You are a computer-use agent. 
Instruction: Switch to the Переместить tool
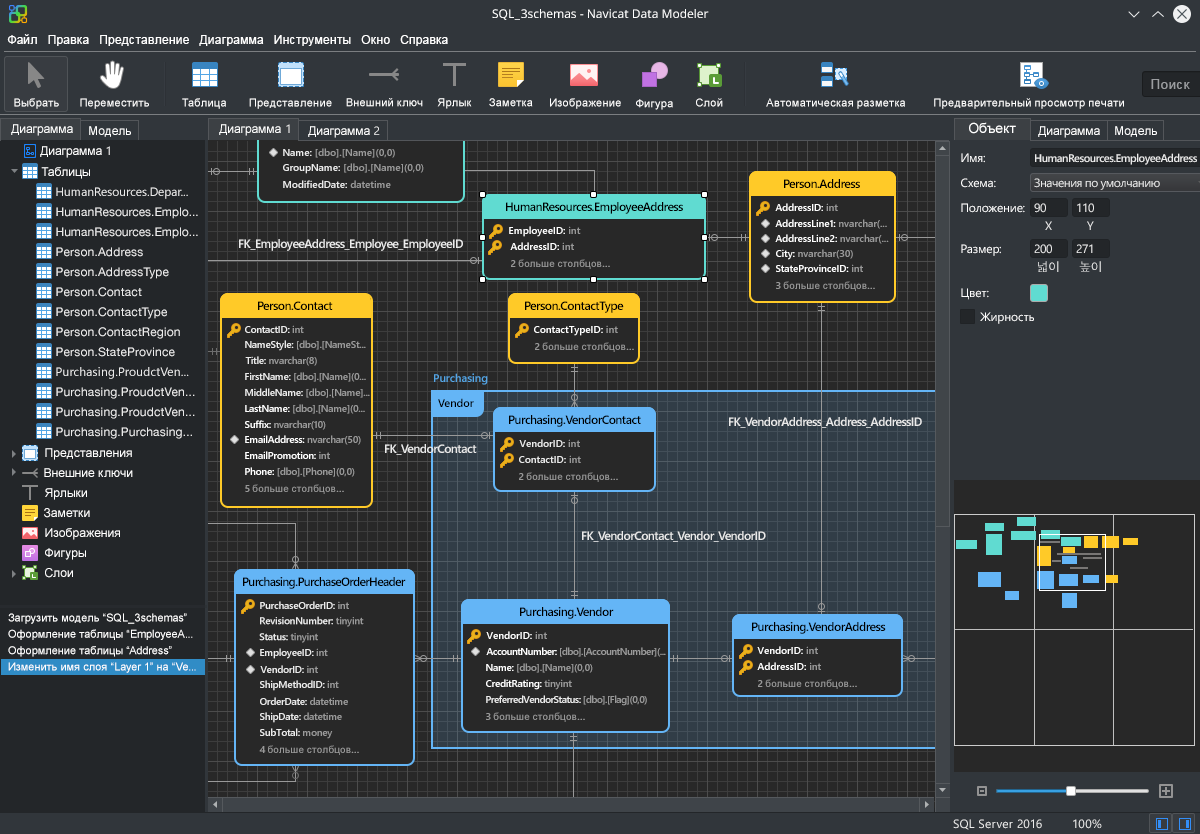112,83
